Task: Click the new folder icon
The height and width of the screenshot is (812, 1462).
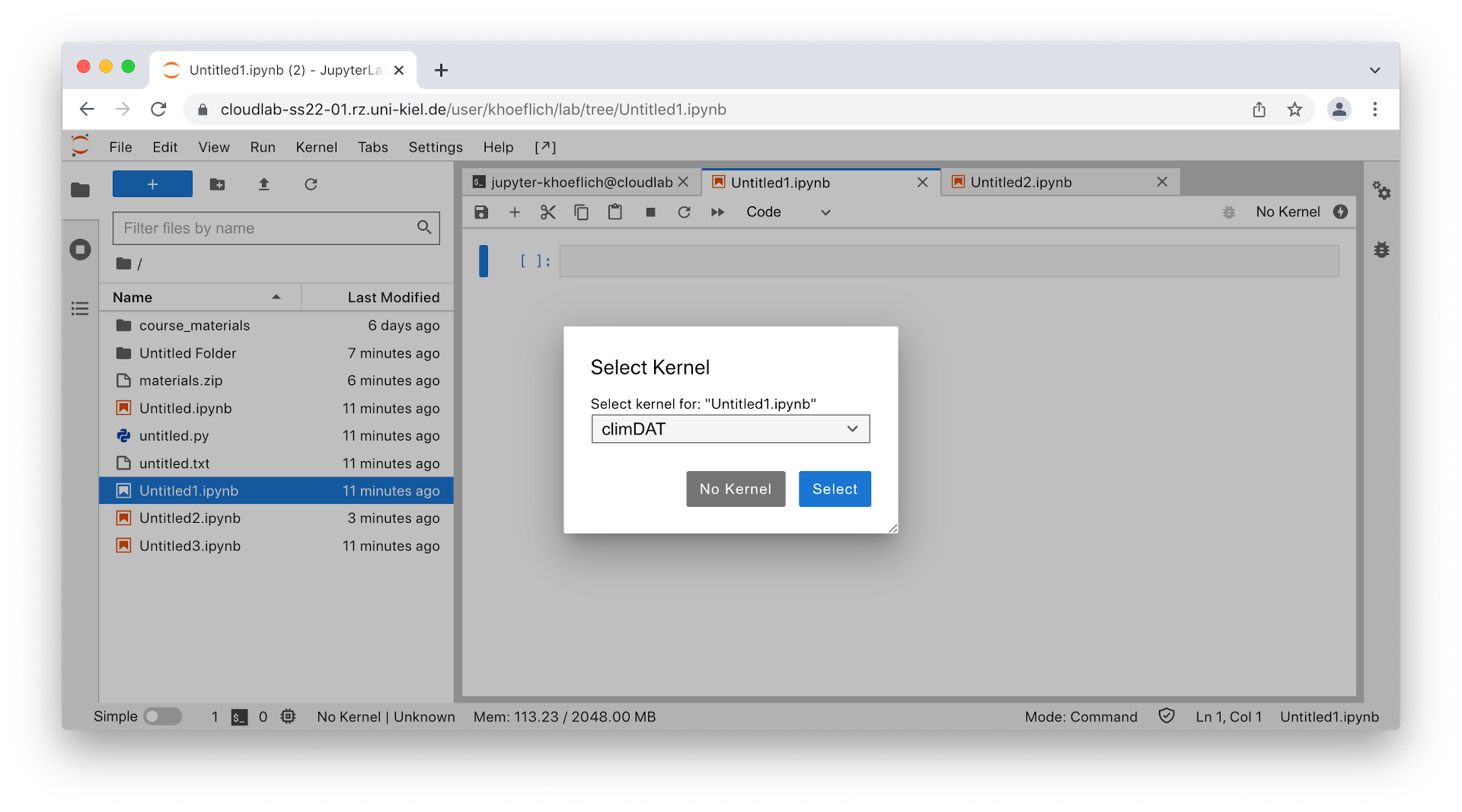Action: (217, 184)
